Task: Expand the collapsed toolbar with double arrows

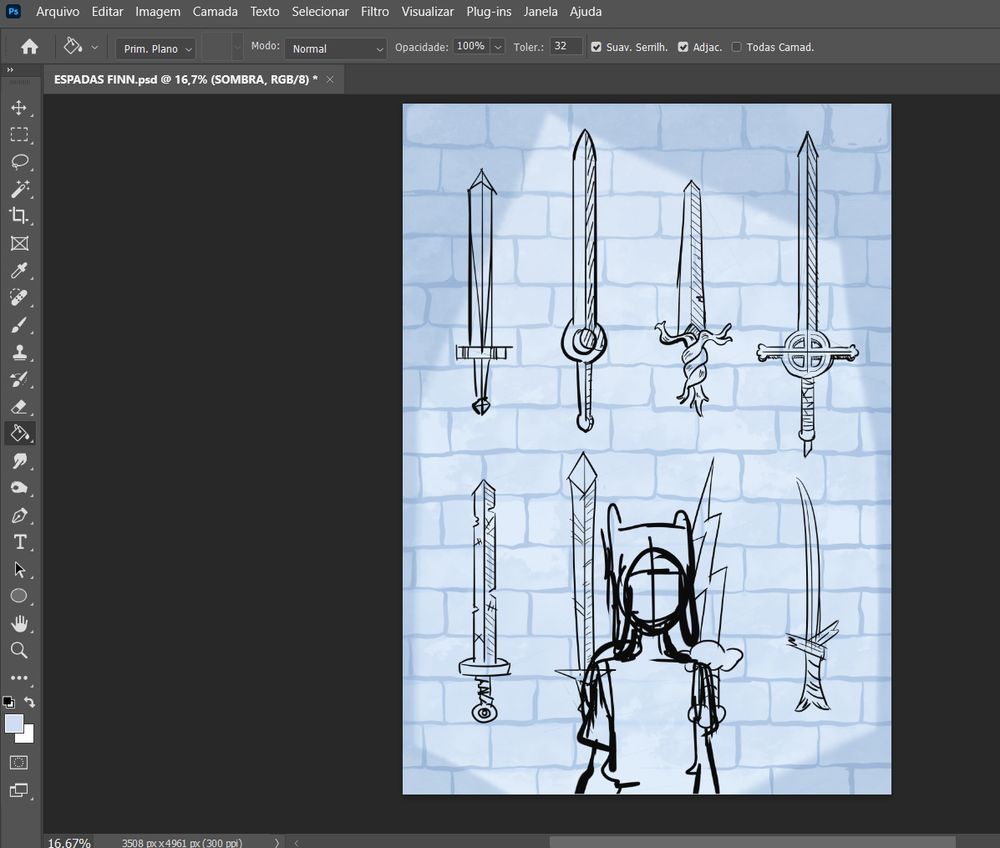Action: 10,69
